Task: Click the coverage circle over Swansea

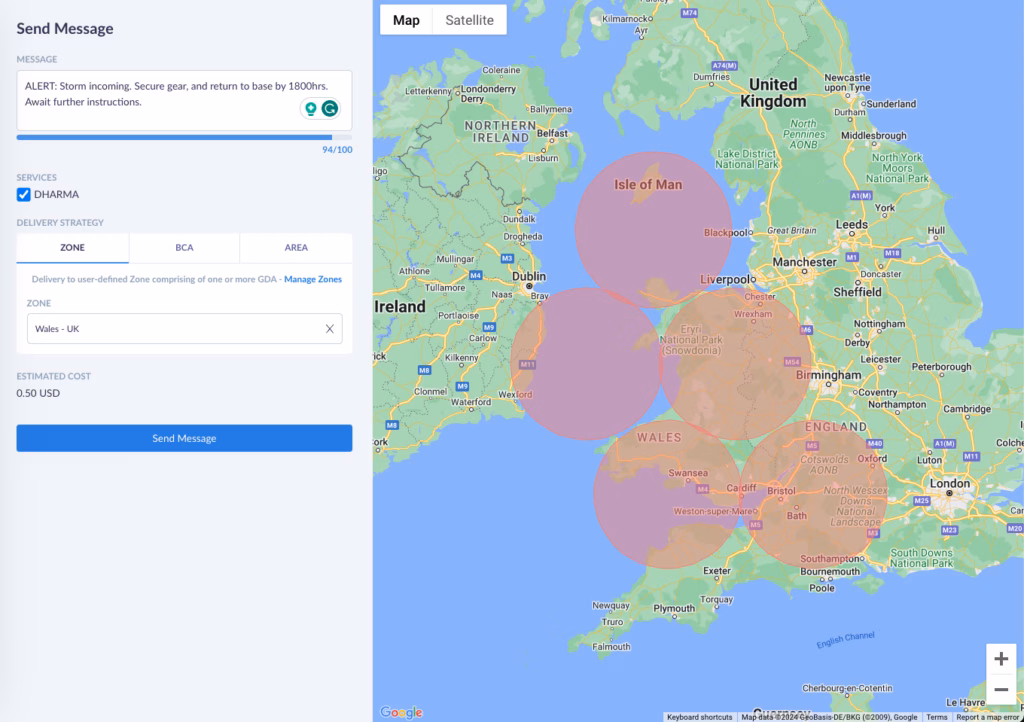Action: [668, 494]
